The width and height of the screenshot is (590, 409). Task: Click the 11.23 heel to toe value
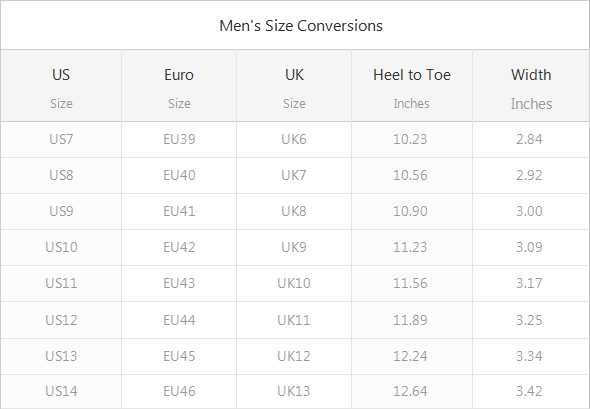pyautogui.click(x=410, y=247)
